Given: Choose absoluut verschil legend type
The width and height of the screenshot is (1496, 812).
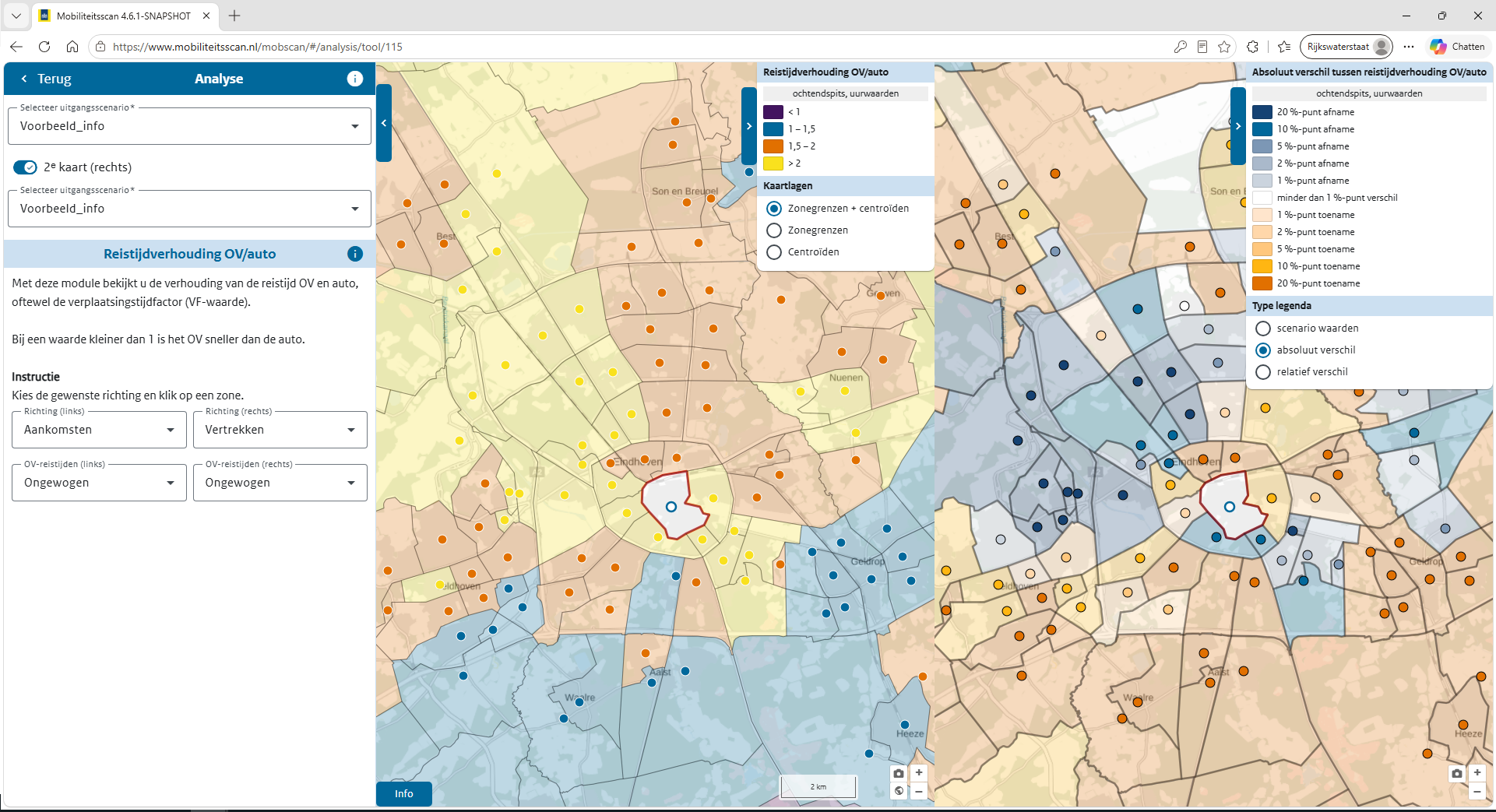Looking at the screenshot, I should (x=1263, y=350).
